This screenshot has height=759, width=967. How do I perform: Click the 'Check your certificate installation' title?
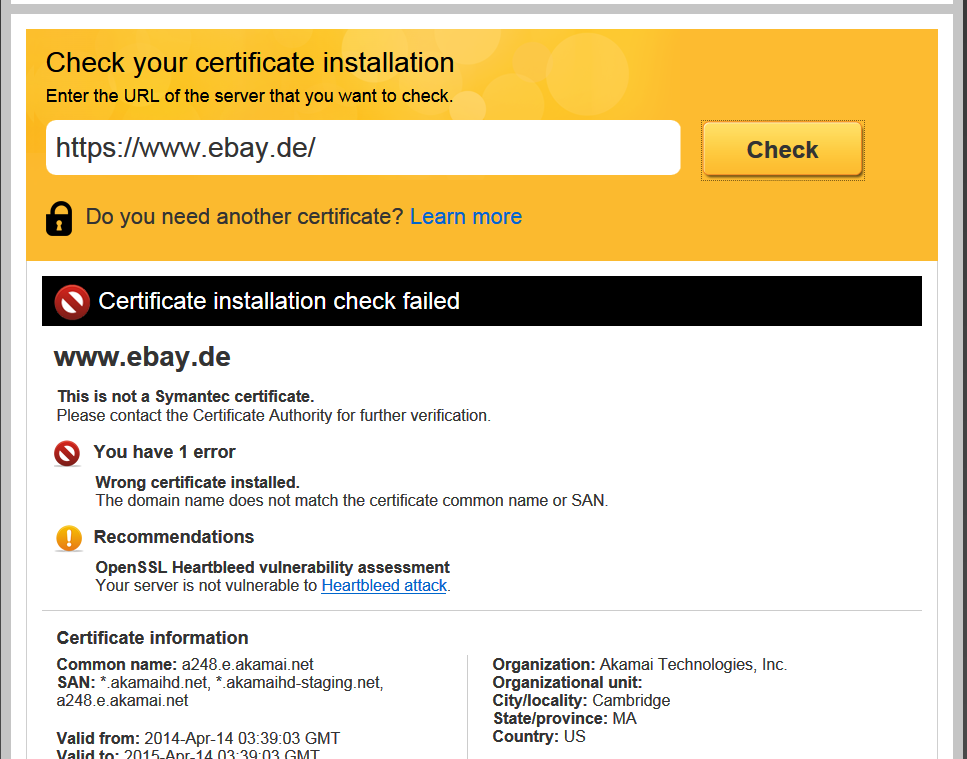pyautogui.click(x=250, y=63)
